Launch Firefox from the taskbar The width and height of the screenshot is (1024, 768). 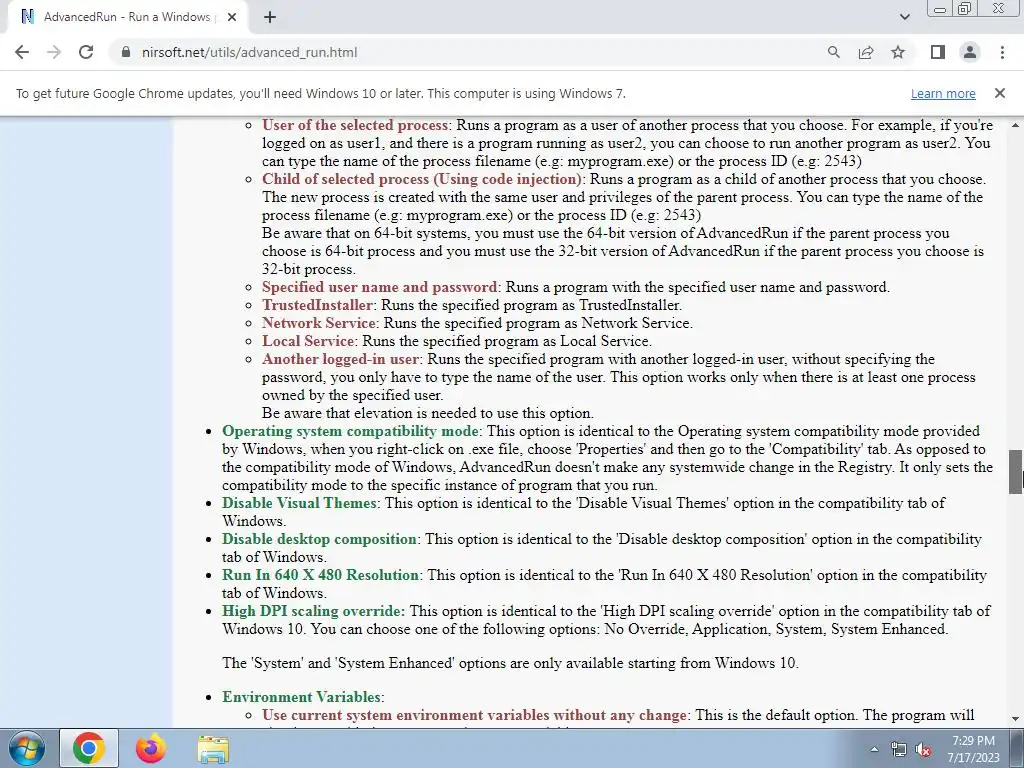(x=150, y=748)
